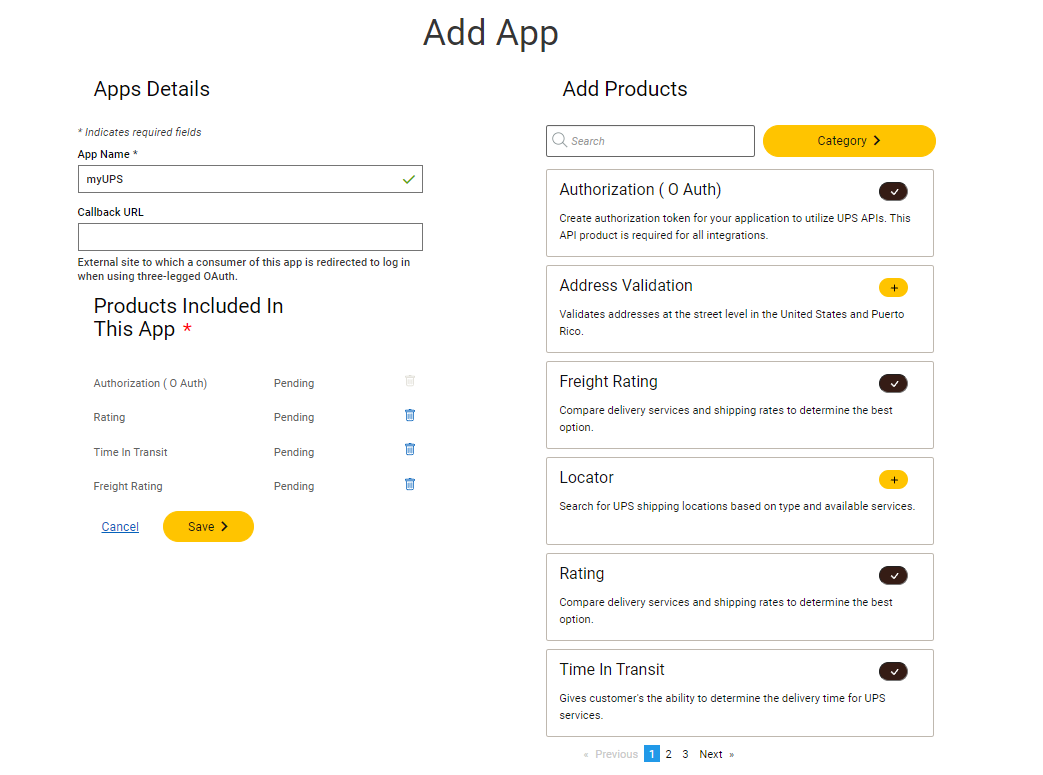Toggle off Authorization (O Auth) product
Screen dimensions: 1043x775
(x=893, y=192)
